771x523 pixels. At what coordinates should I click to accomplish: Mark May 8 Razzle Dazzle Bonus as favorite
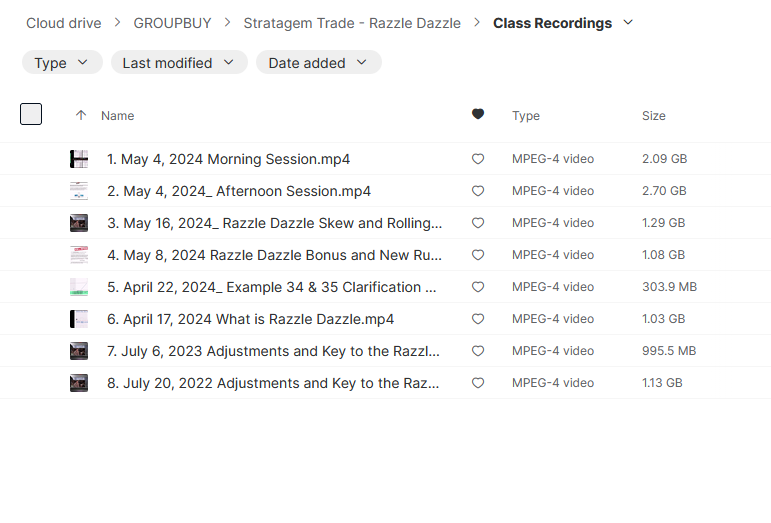(x=478, y=255)
